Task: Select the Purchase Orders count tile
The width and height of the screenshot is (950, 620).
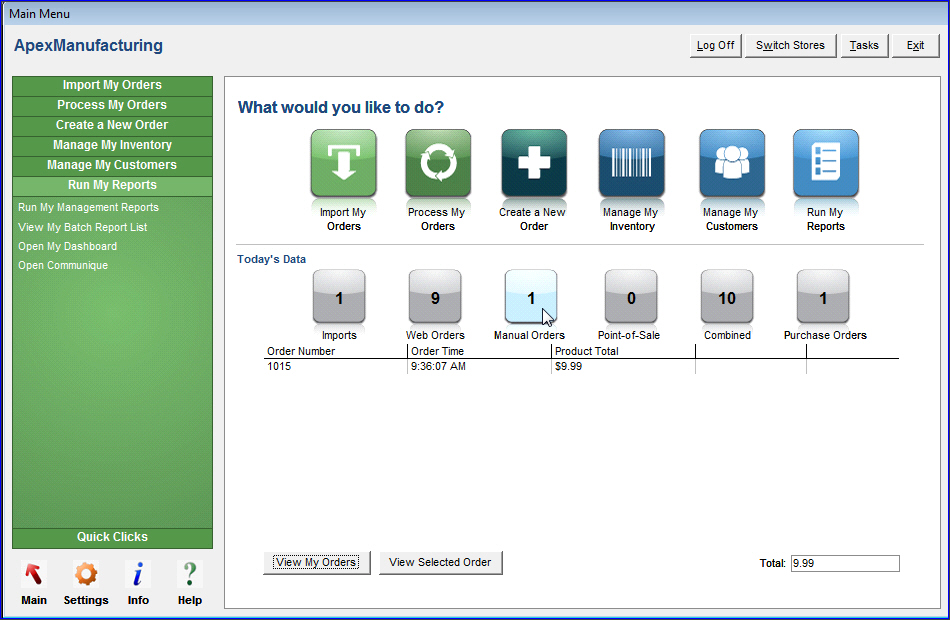Action: click(823, 297)
